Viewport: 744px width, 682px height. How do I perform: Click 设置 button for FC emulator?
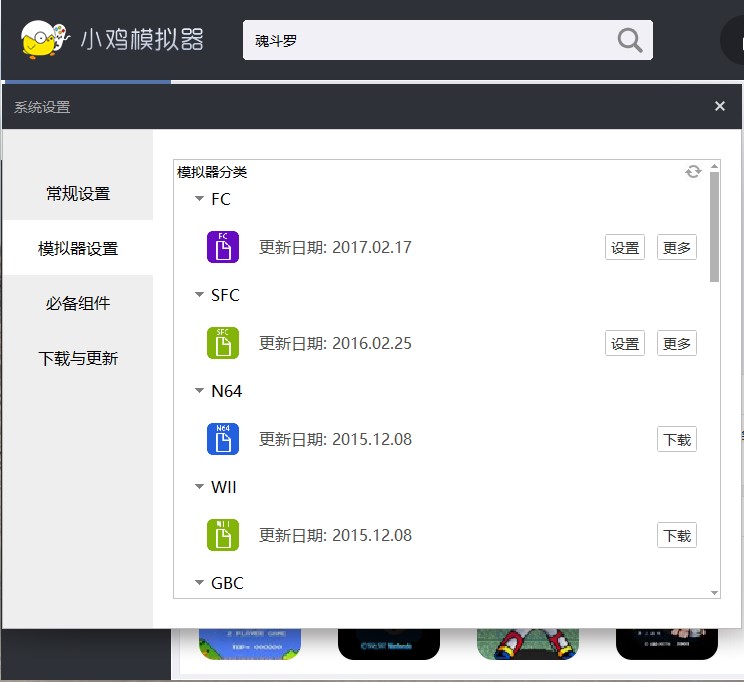tap(624, 247)
